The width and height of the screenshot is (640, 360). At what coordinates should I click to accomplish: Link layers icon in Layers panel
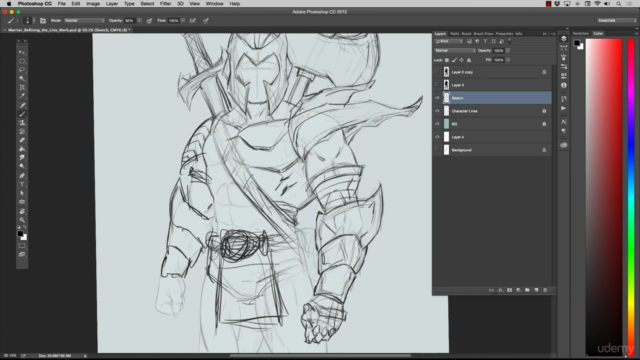[x=491, y=290]
